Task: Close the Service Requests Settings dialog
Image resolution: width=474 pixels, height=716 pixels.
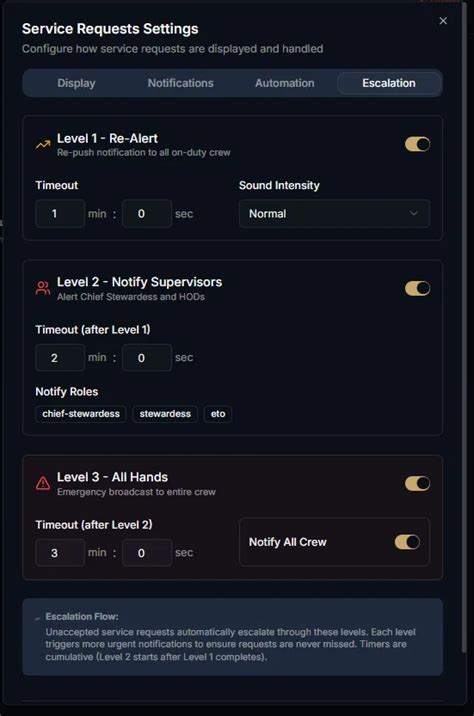Action: click(x=443, y=21)
